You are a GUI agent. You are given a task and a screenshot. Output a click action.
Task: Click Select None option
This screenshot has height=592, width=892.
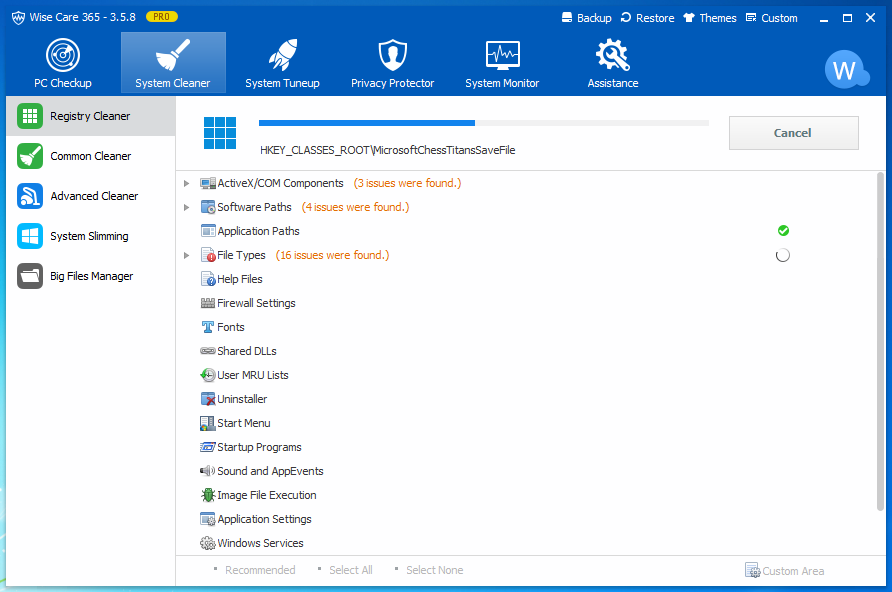pos(435,570)
